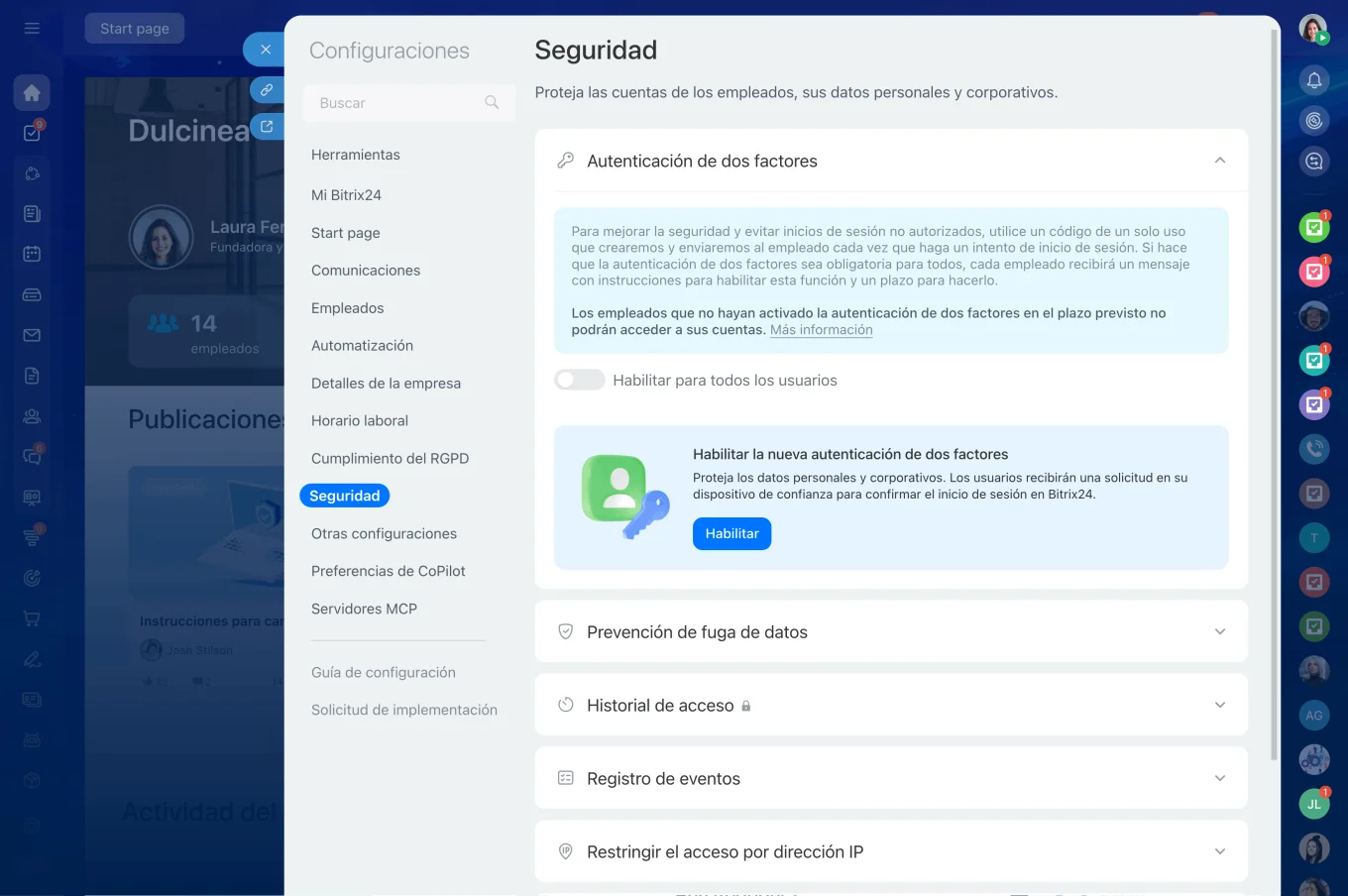Close the Configuraciones slider panel
Viewport: 1348px width, 896px height.
(265, 50)
